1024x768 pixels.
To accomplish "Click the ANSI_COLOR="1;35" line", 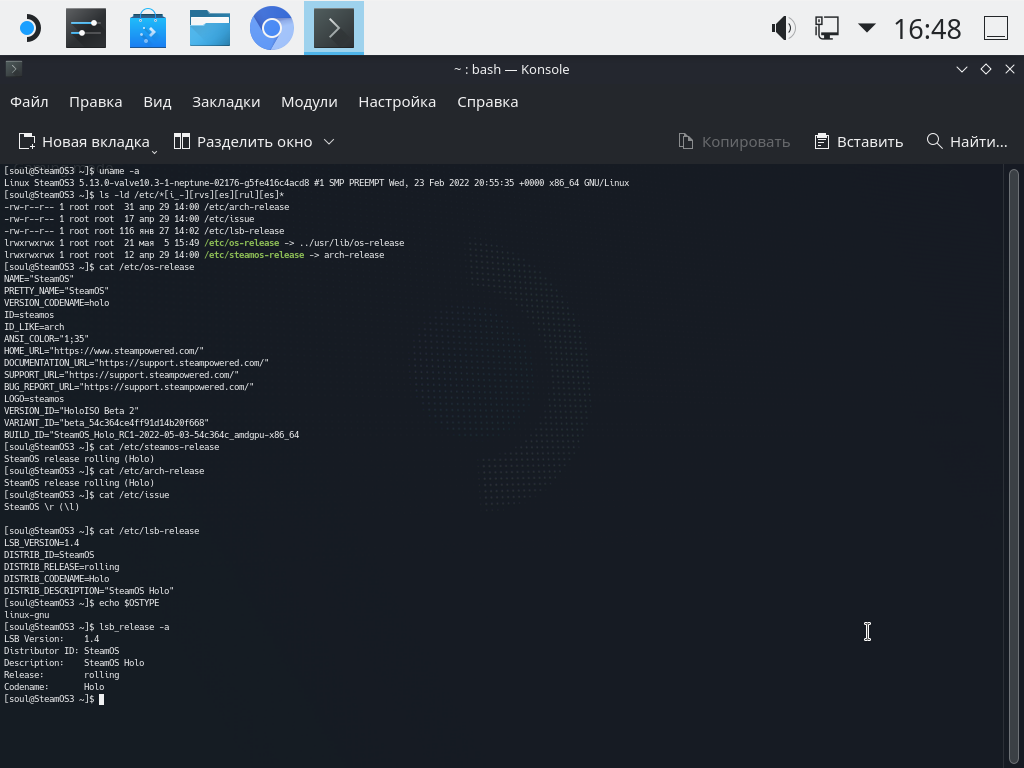I will 46,339.
